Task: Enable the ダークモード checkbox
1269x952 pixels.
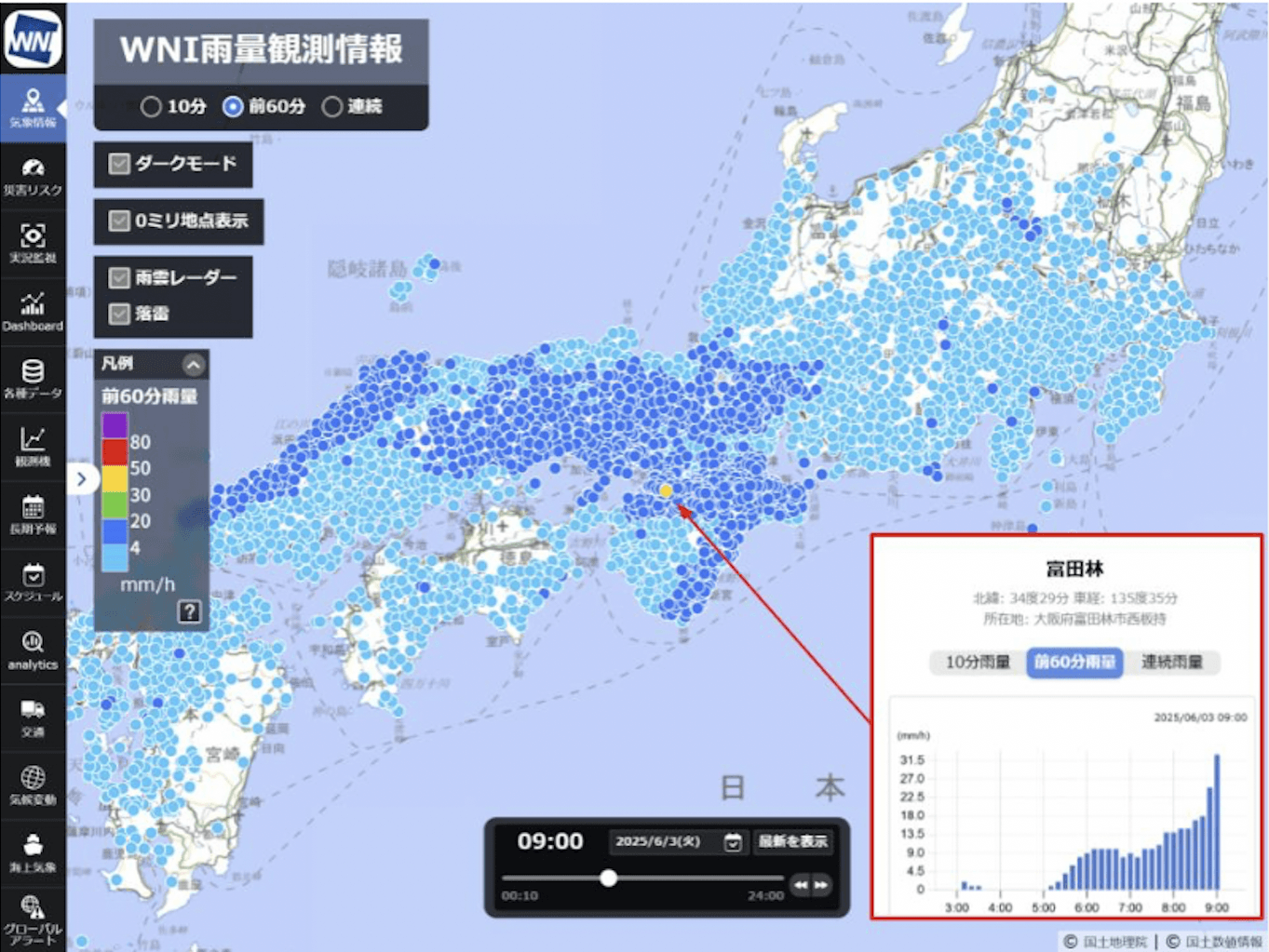Action: (x=119, y=165)
